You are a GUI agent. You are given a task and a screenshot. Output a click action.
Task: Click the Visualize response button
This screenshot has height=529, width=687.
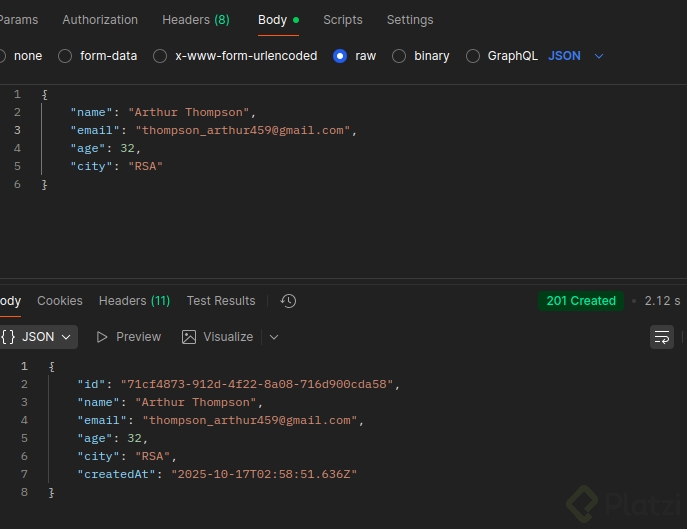click(218, 337)
